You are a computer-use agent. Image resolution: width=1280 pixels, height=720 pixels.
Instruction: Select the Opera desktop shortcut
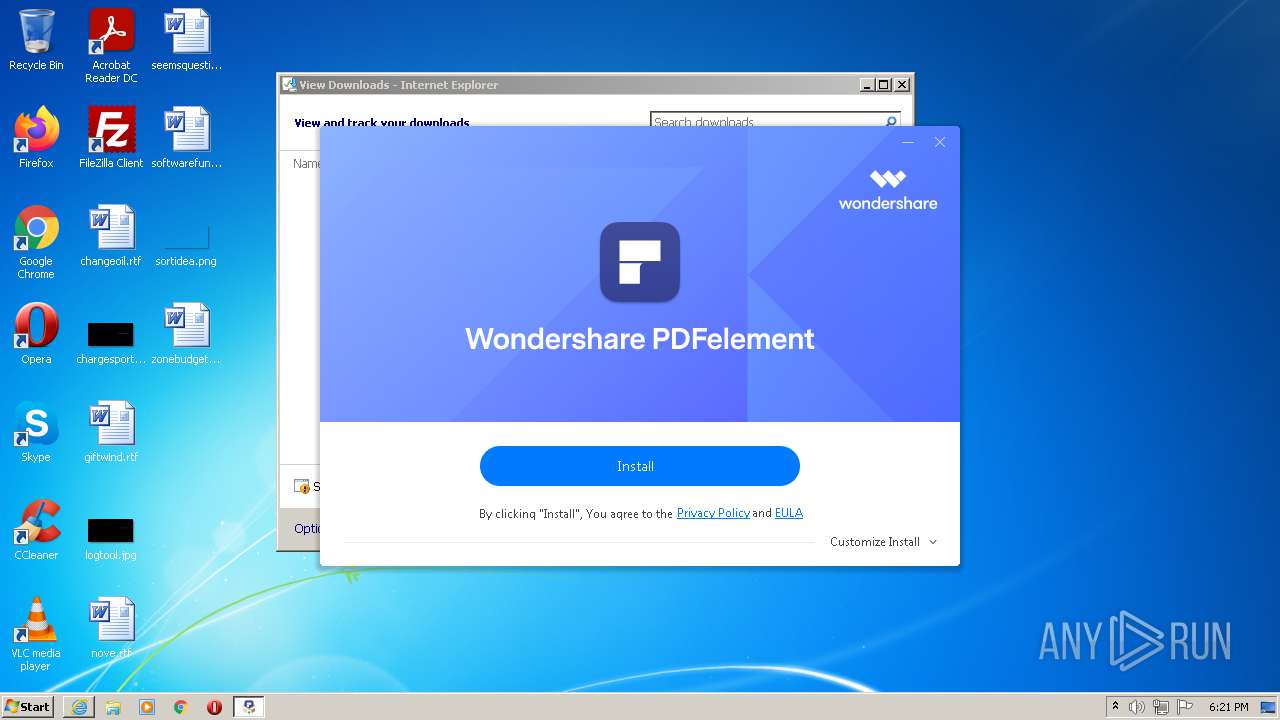tap(36, 334)
